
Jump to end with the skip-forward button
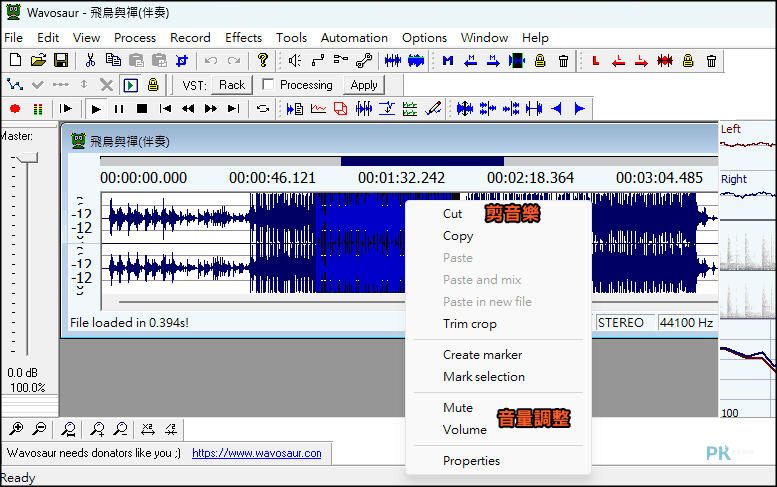(x=233, y=108)
